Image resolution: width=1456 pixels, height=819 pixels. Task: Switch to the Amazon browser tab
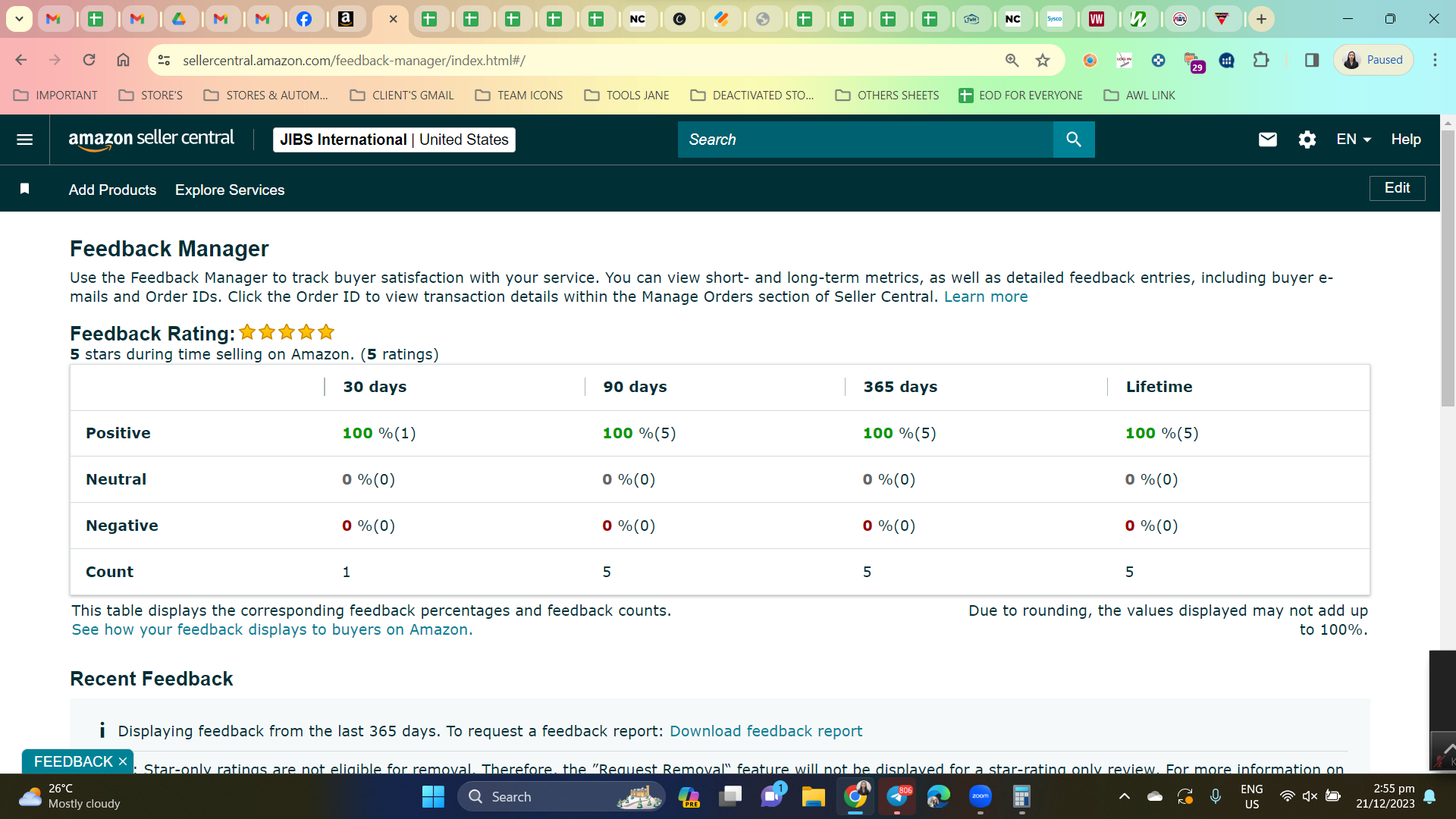346,19
